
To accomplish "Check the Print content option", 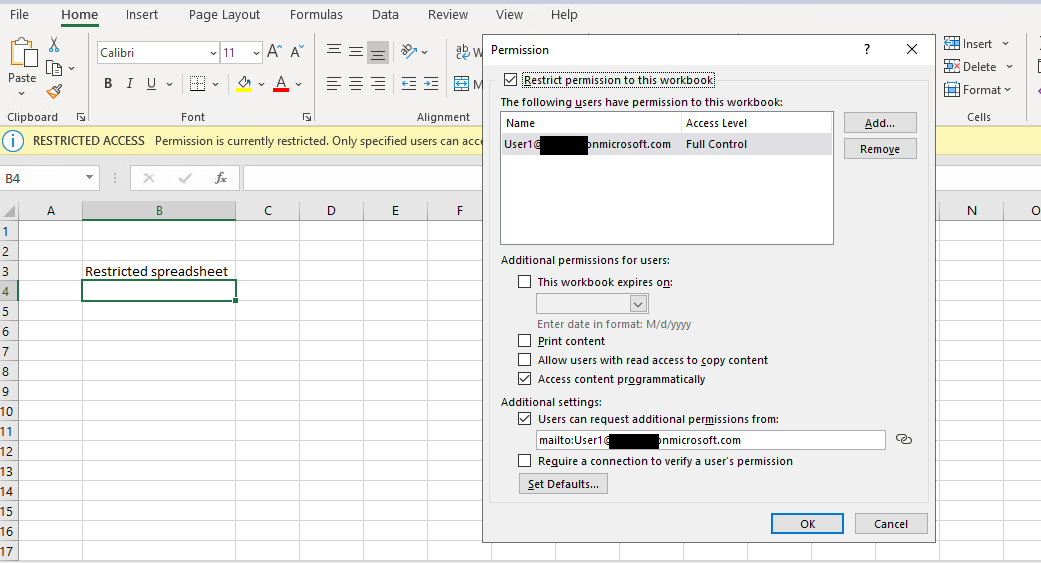I will coord(524,341).
